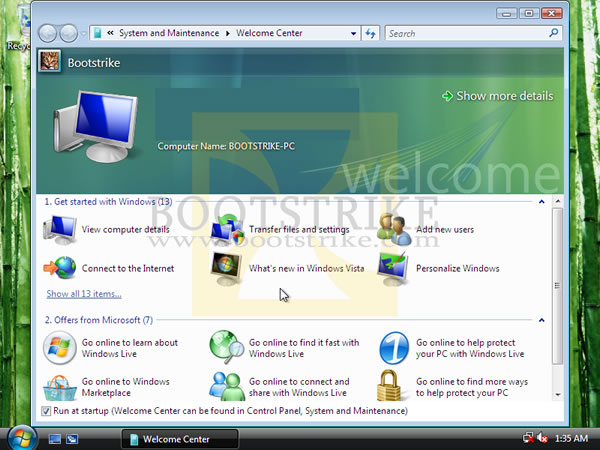
Task: Click the Forward navigation arrow button
Action: [x=69, y=33]
